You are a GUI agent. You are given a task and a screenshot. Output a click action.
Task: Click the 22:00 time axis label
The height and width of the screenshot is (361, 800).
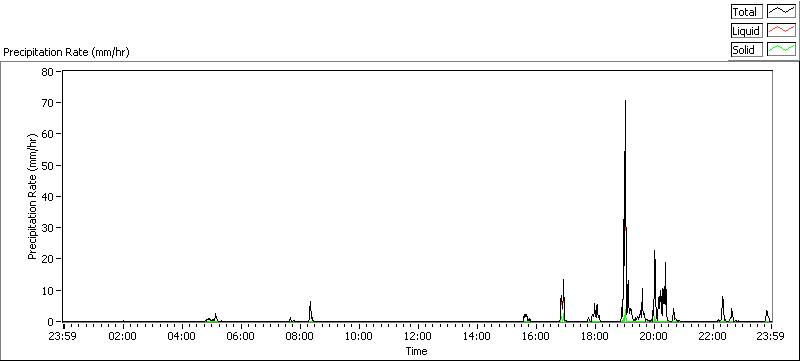[713, 336]
